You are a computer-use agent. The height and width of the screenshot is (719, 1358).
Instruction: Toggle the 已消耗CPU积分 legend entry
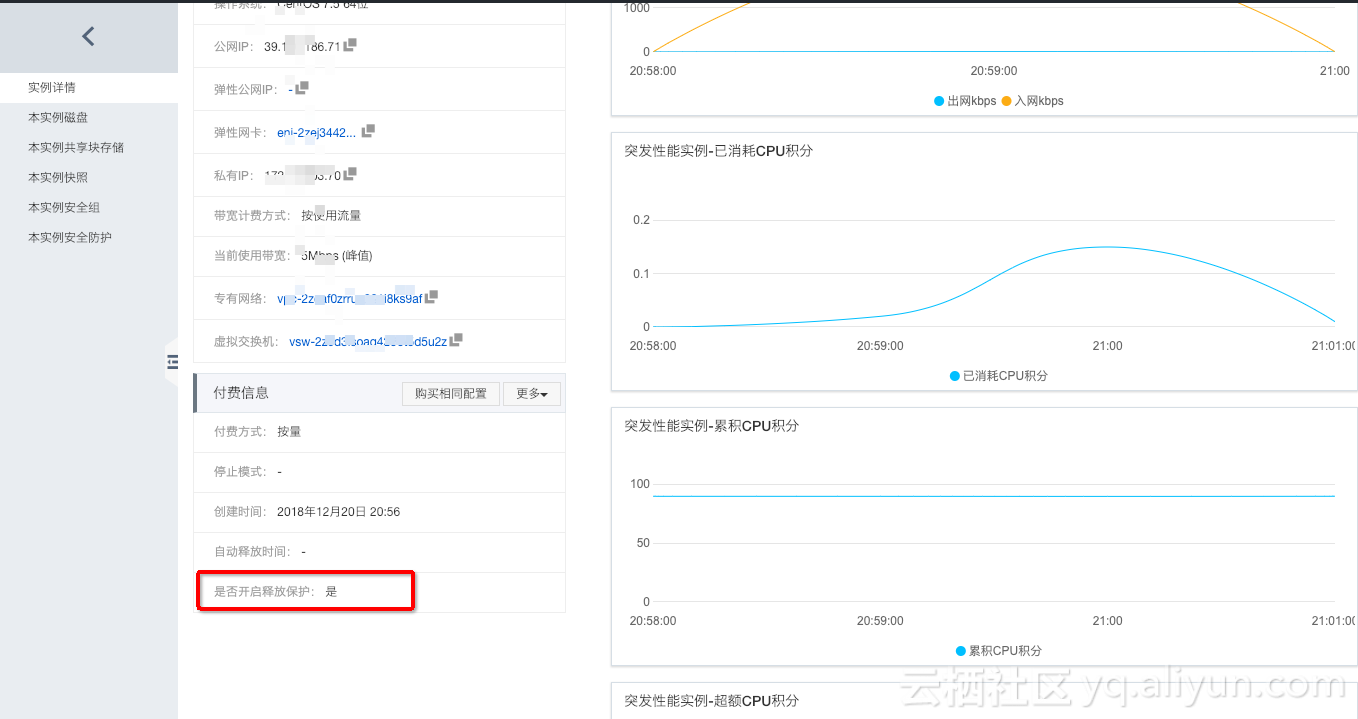[998, 376]
